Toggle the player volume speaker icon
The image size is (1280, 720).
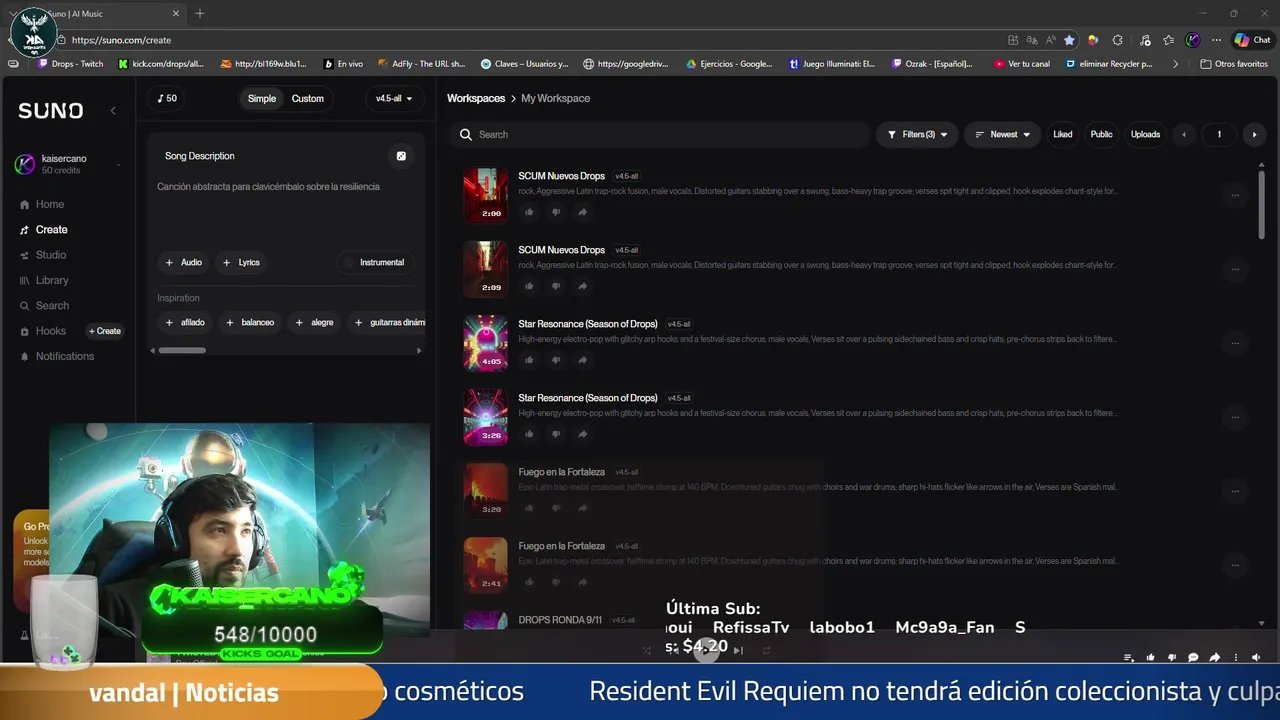click(1256, 658)
